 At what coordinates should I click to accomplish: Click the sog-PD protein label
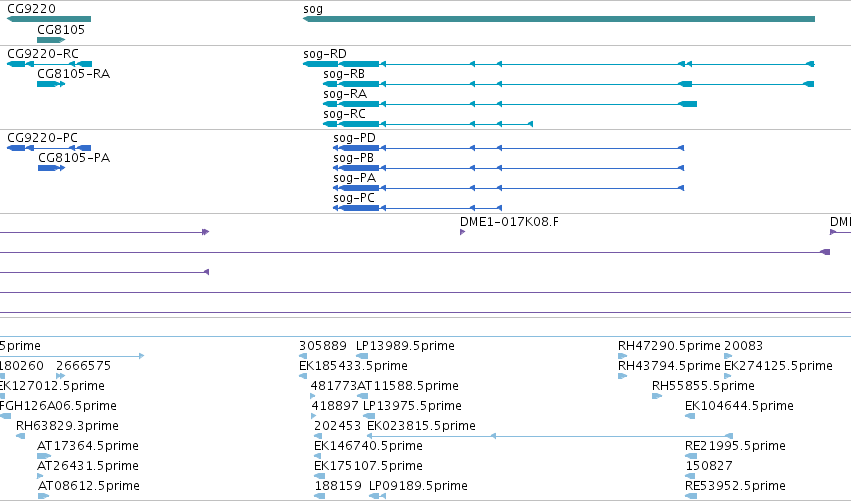tap(354, 138)
